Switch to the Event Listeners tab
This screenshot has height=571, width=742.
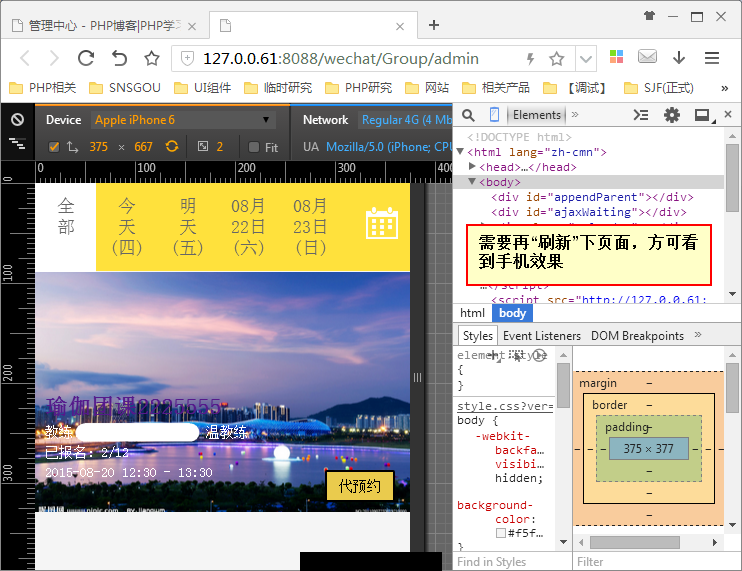click(x=541, y=336)
